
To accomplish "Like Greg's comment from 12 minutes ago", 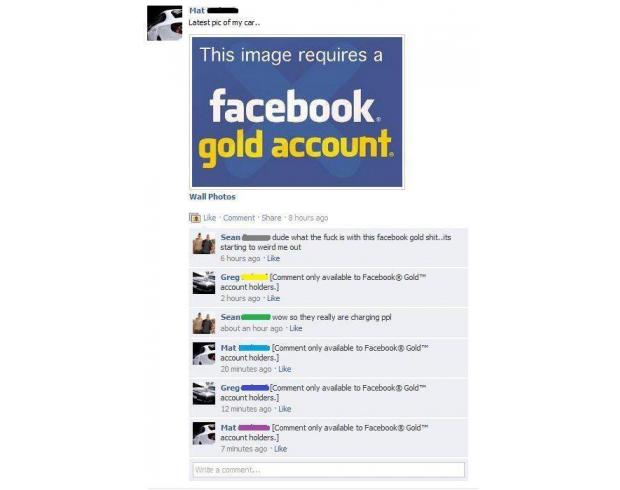I will [x=285, y=409].
